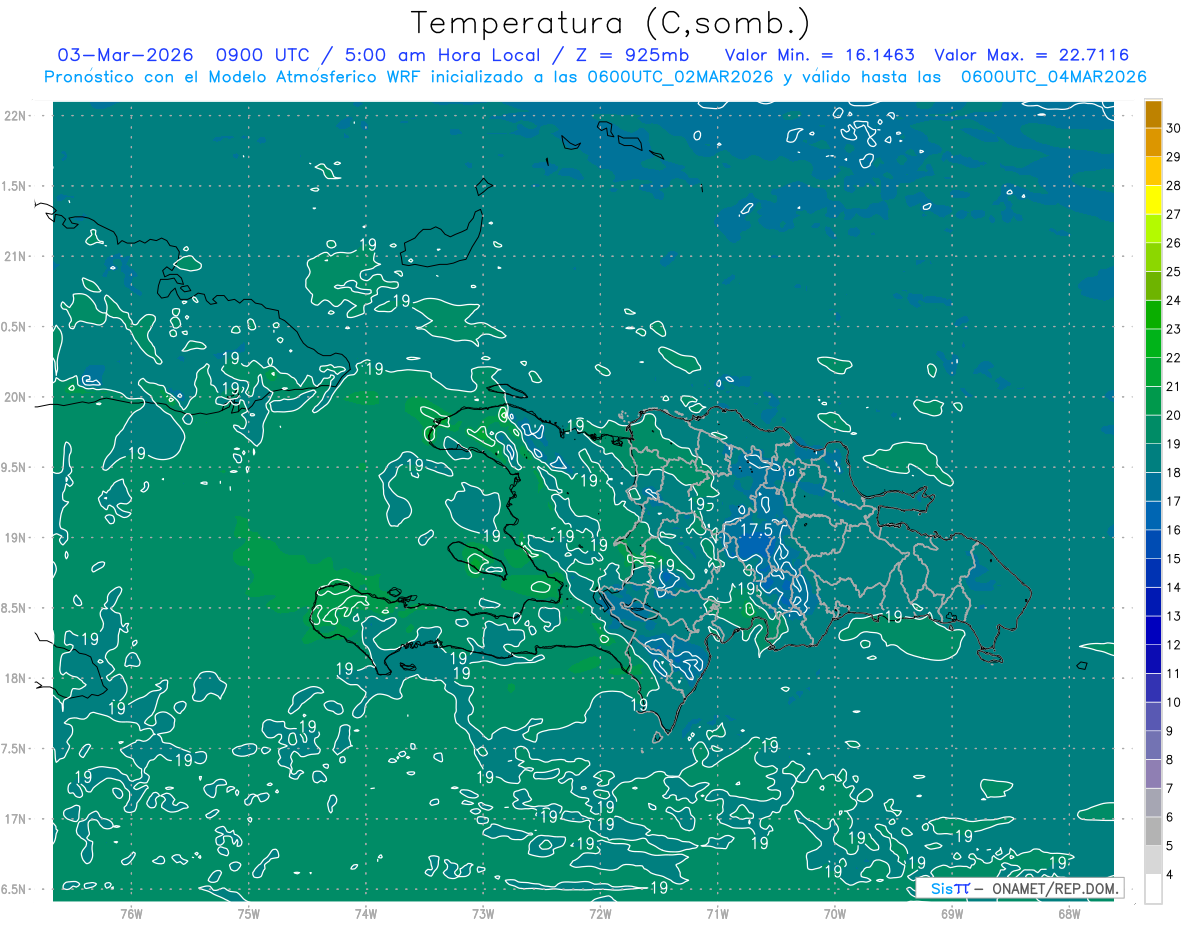This screenshot has width=1200, height=927.
Task: Click the '0900 UTC' time text
Action: tap(262, 55)
